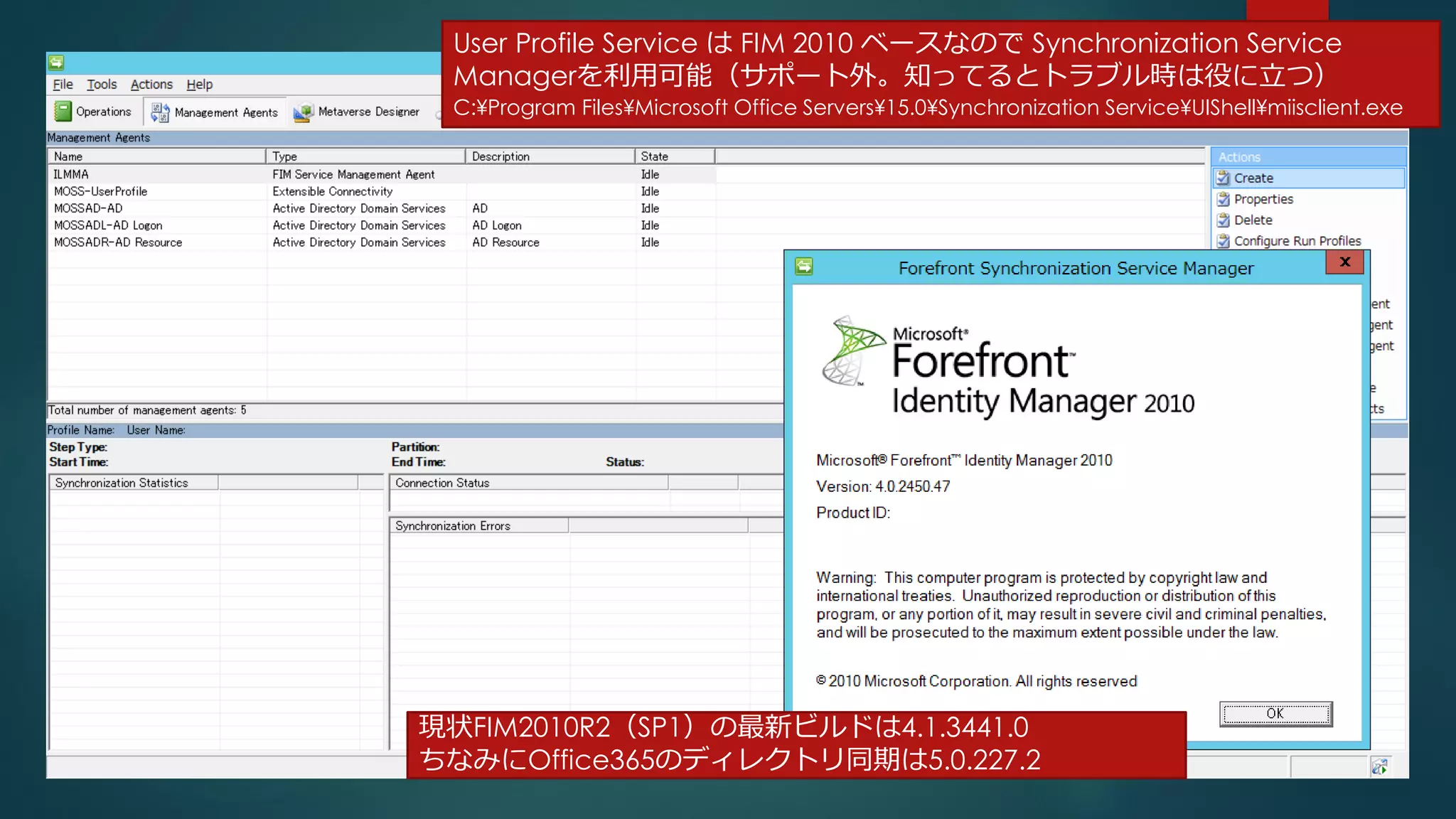This screenshot has width=1456, height=819.
Task: Close the Forefront Synchronization Service Manager dialog
Action: (x=1344, y=262)
